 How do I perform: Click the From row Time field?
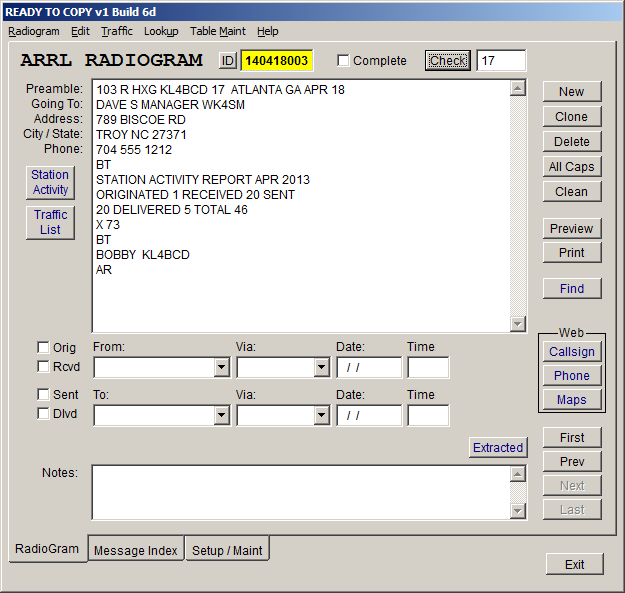click(428, 367)
